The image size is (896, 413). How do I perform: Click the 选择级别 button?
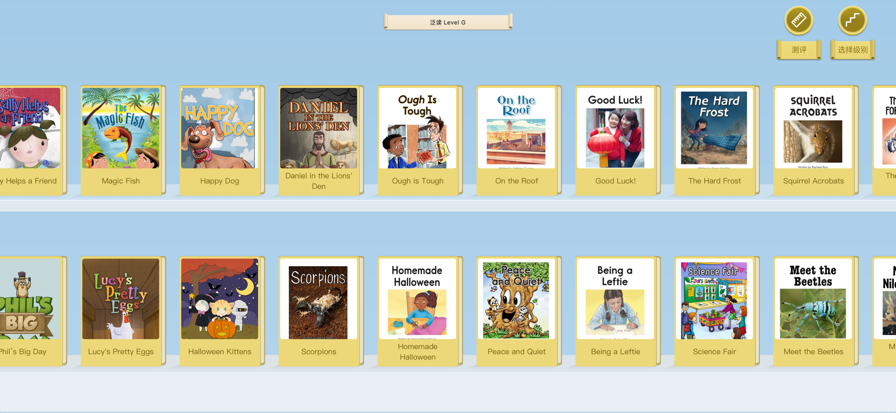coord(852,50)
